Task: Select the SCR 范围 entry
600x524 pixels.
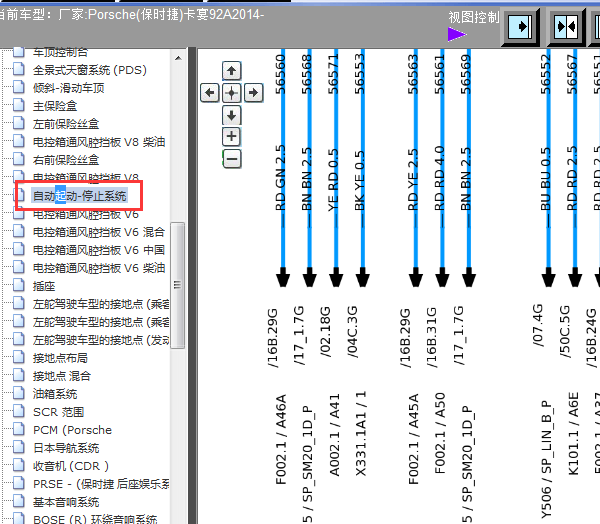Action: click(x=59, y=412)
